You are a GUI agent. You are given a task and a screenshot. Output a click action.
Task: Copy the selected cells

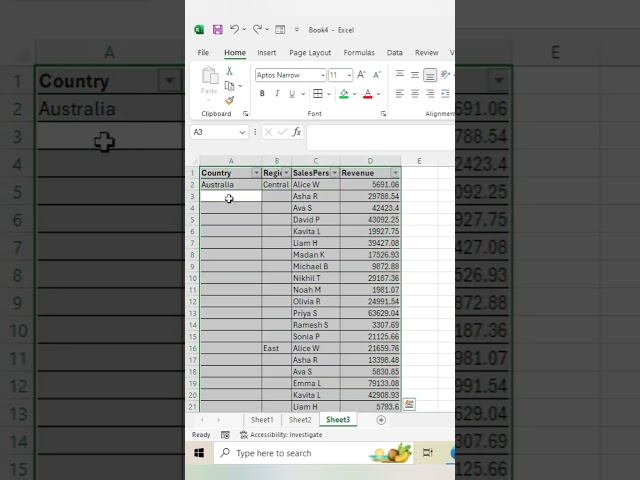(229, 86)
